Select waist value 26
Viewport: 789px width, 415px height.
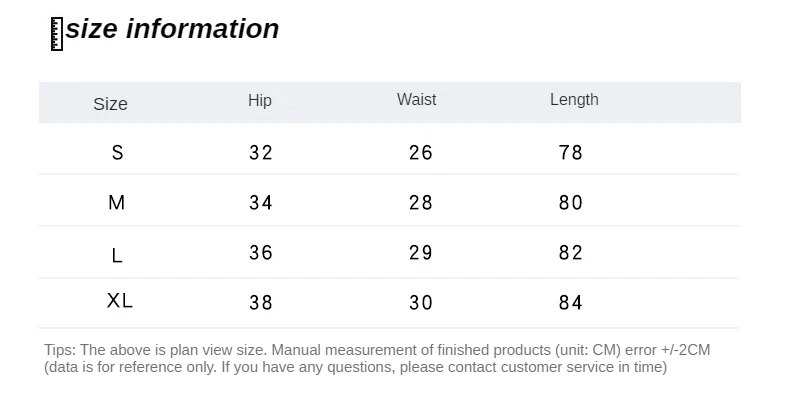pos(421,153)
